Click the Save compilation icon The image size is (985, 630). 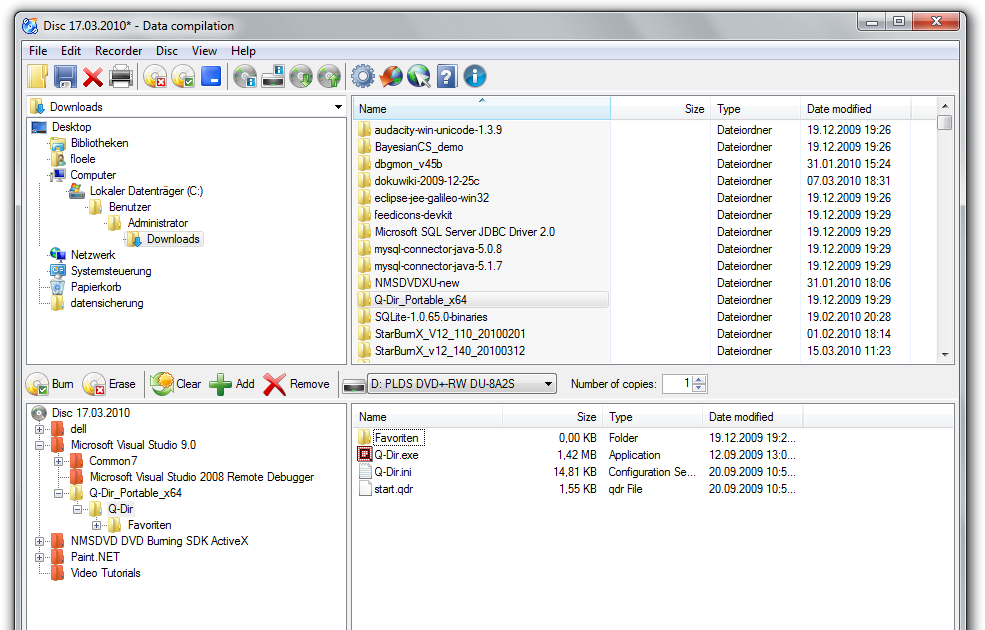click(x=63, y=75)
